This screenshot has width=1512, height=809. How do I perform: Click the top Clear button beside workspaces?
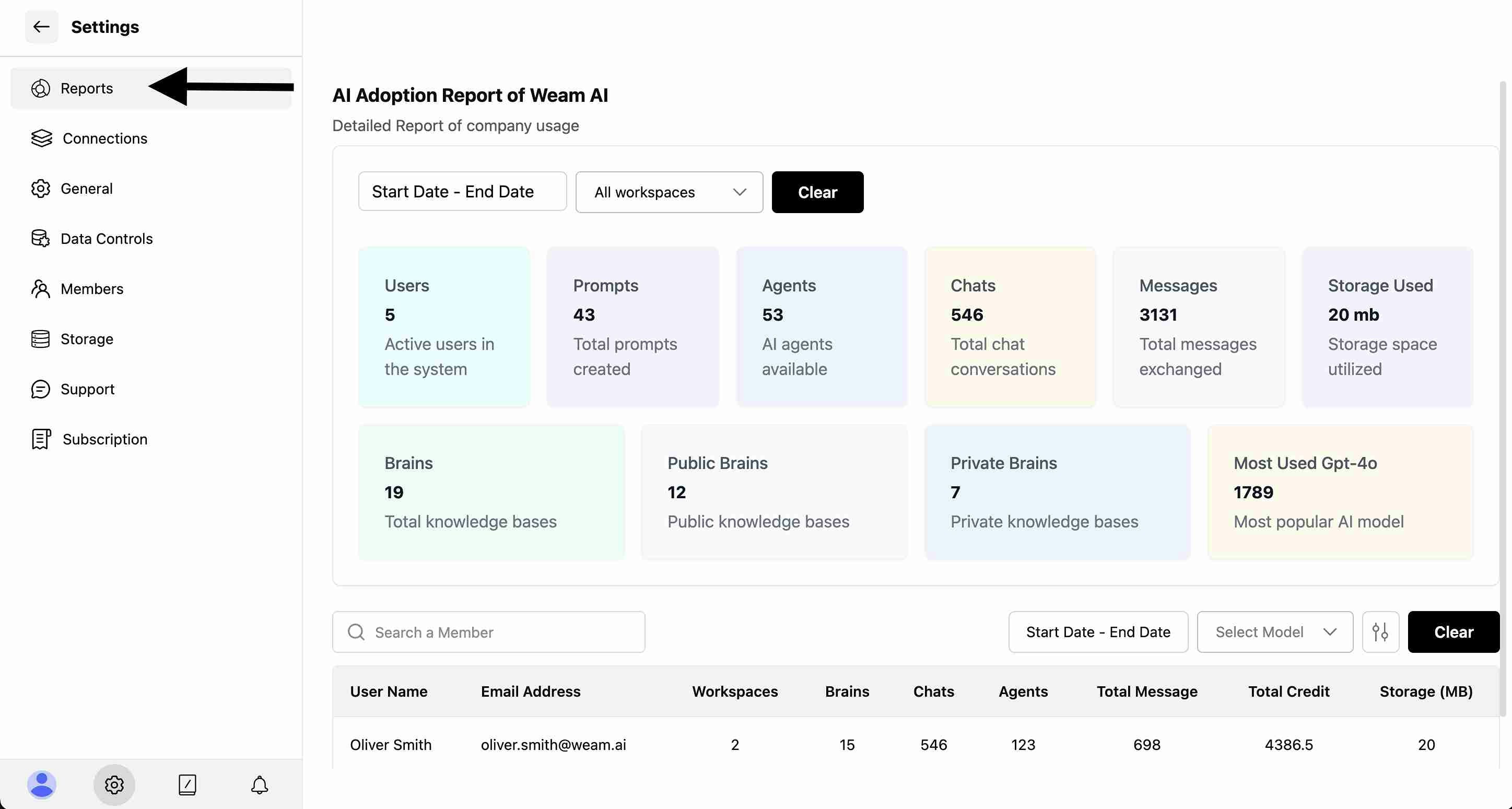(x=817, y=192)
